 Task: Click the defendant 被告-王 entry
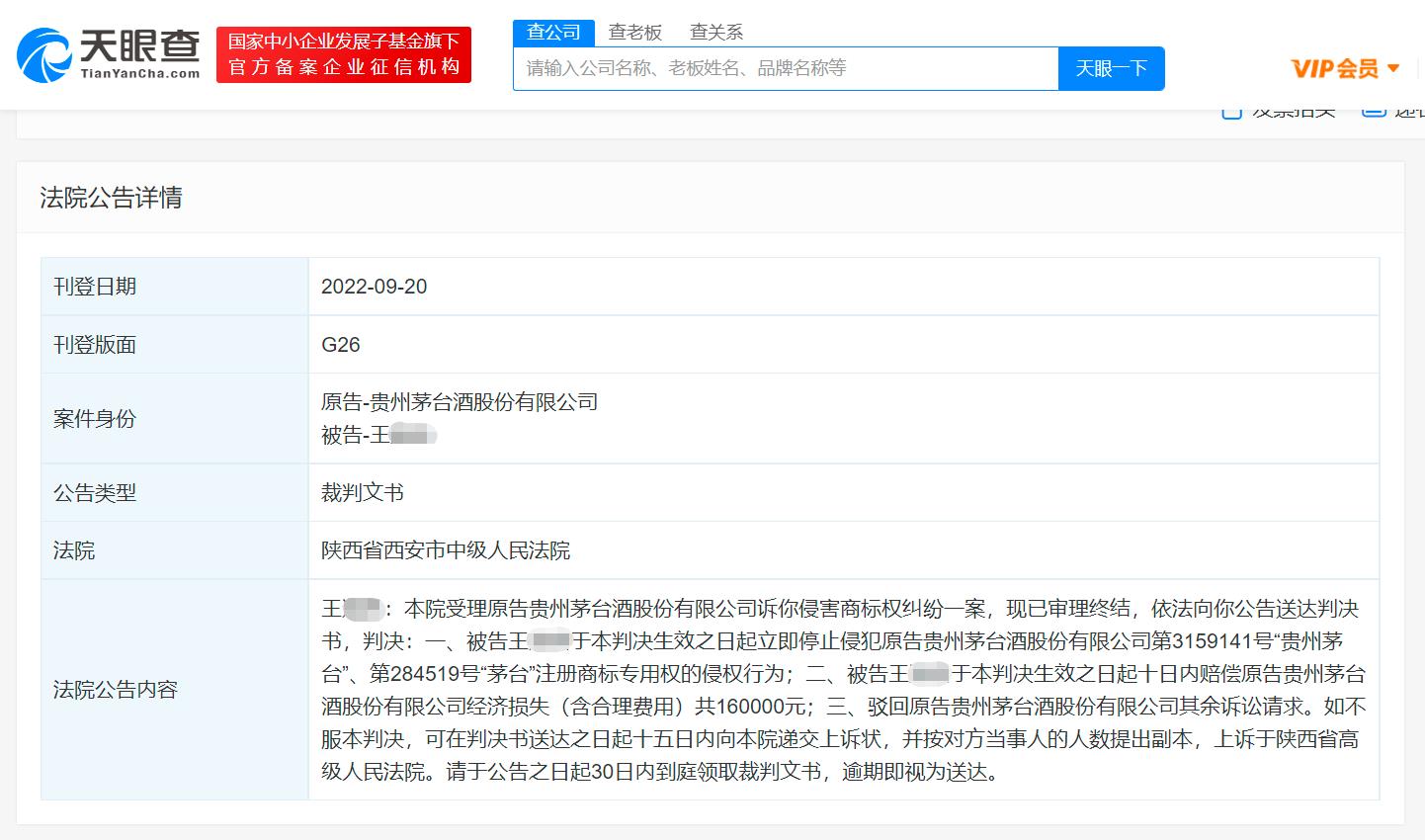378,435
